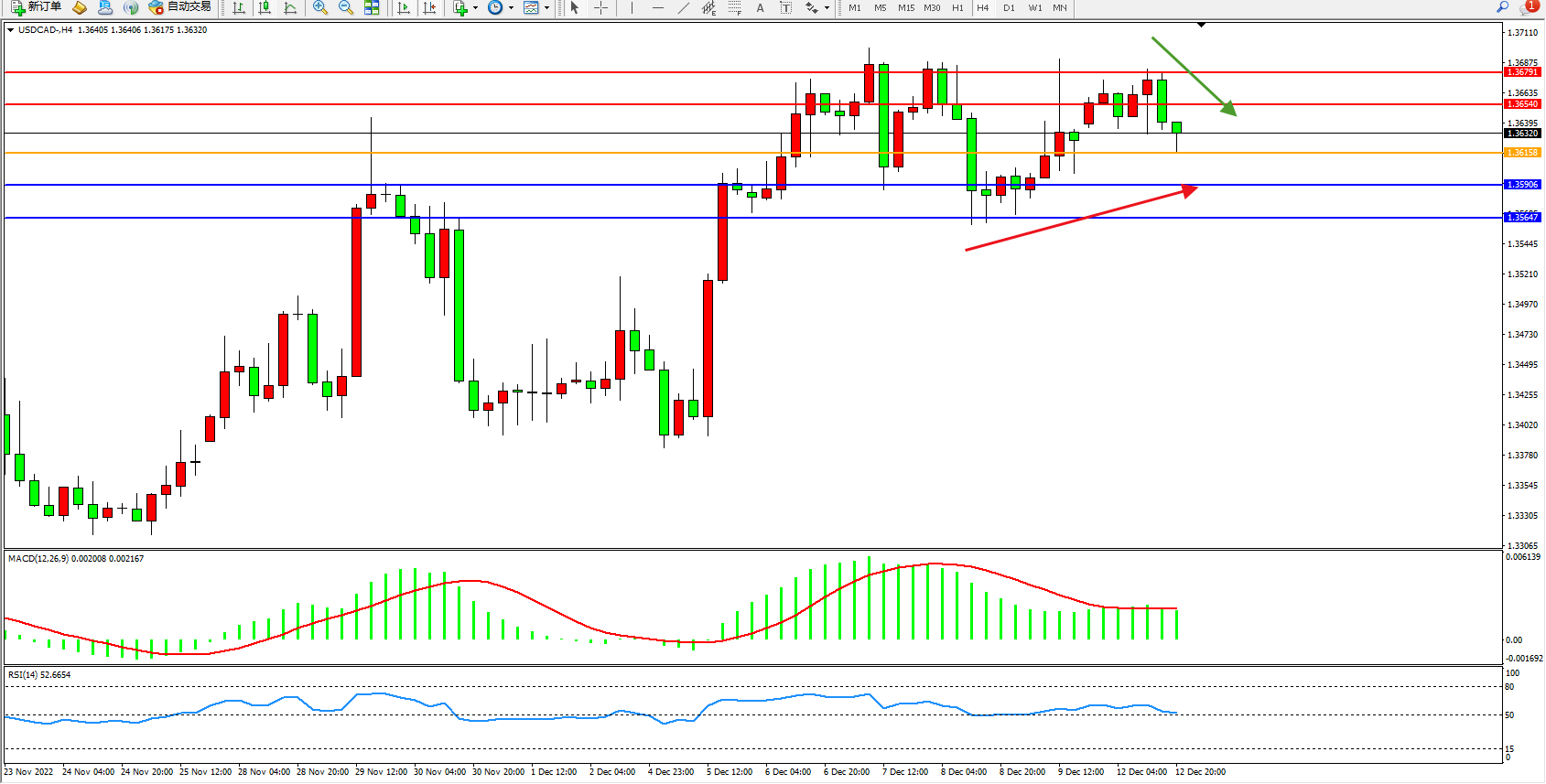Switch chart to candlestick display
This screenshot has height=784, width=1546.
click(265, 7)
